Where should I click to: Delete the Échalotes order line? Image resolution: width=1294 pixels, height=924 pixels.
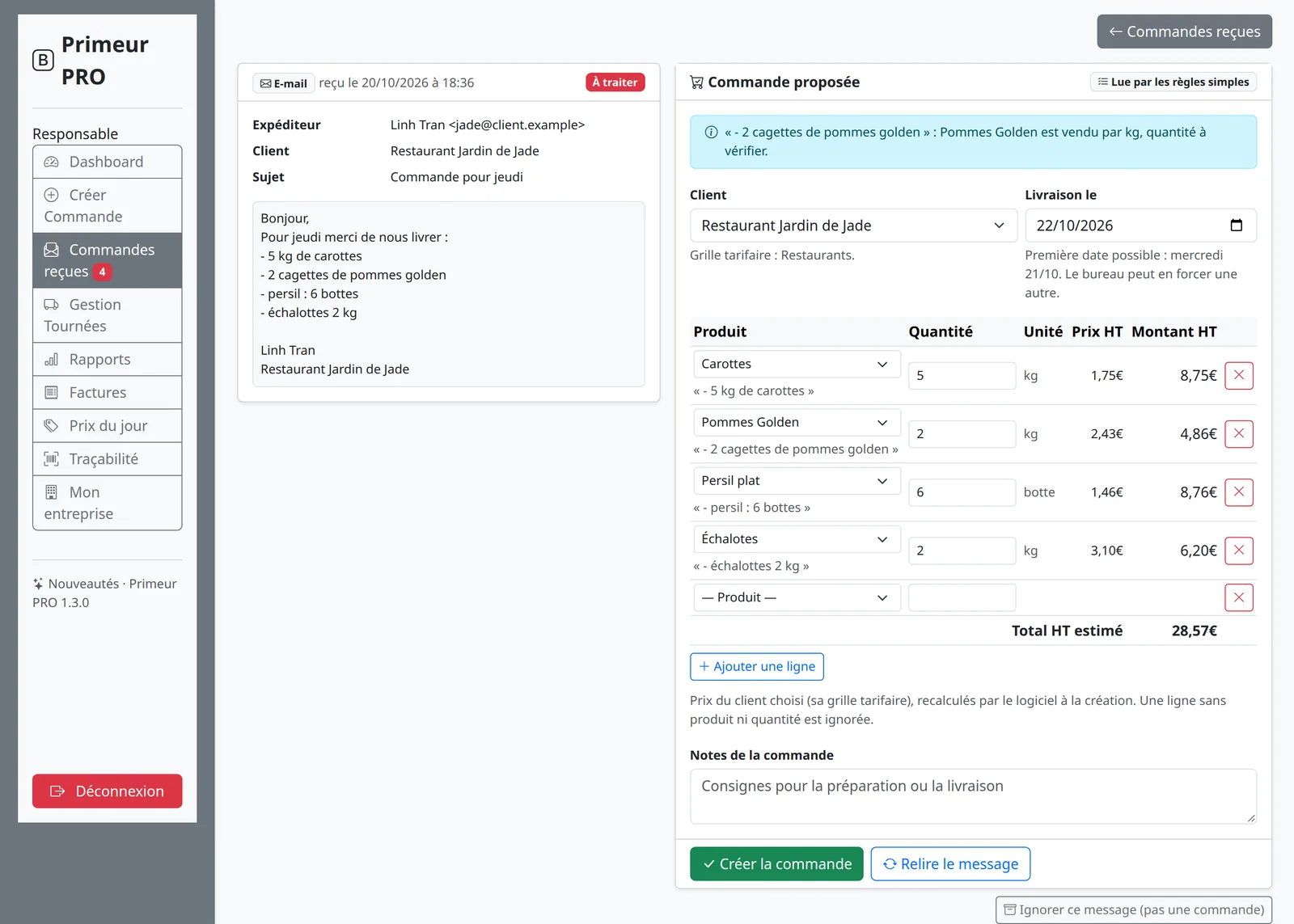pyautogui.click(x=1238, y=551)
